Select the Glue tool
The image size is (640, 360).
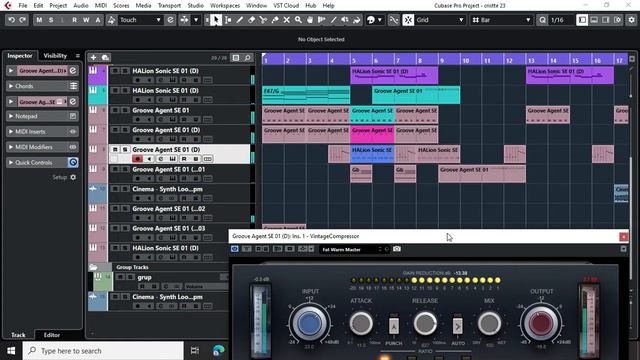(x=275, y=20)
